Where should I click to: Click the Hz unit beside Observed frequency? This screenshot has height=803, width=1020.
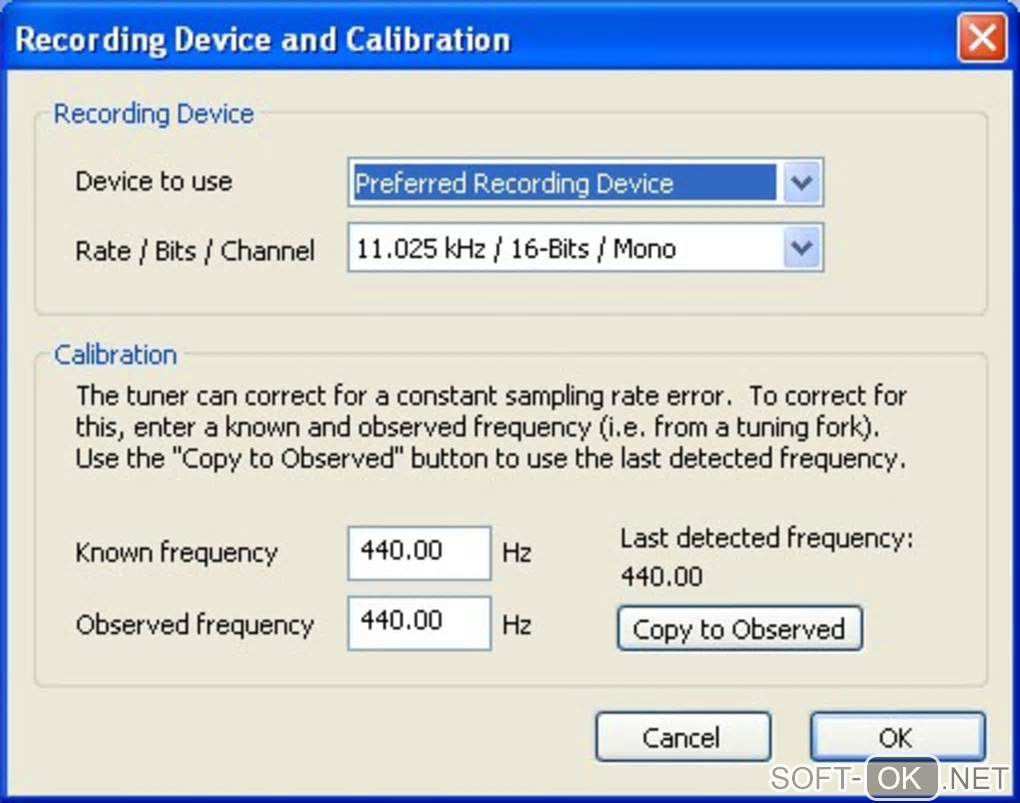517,625
